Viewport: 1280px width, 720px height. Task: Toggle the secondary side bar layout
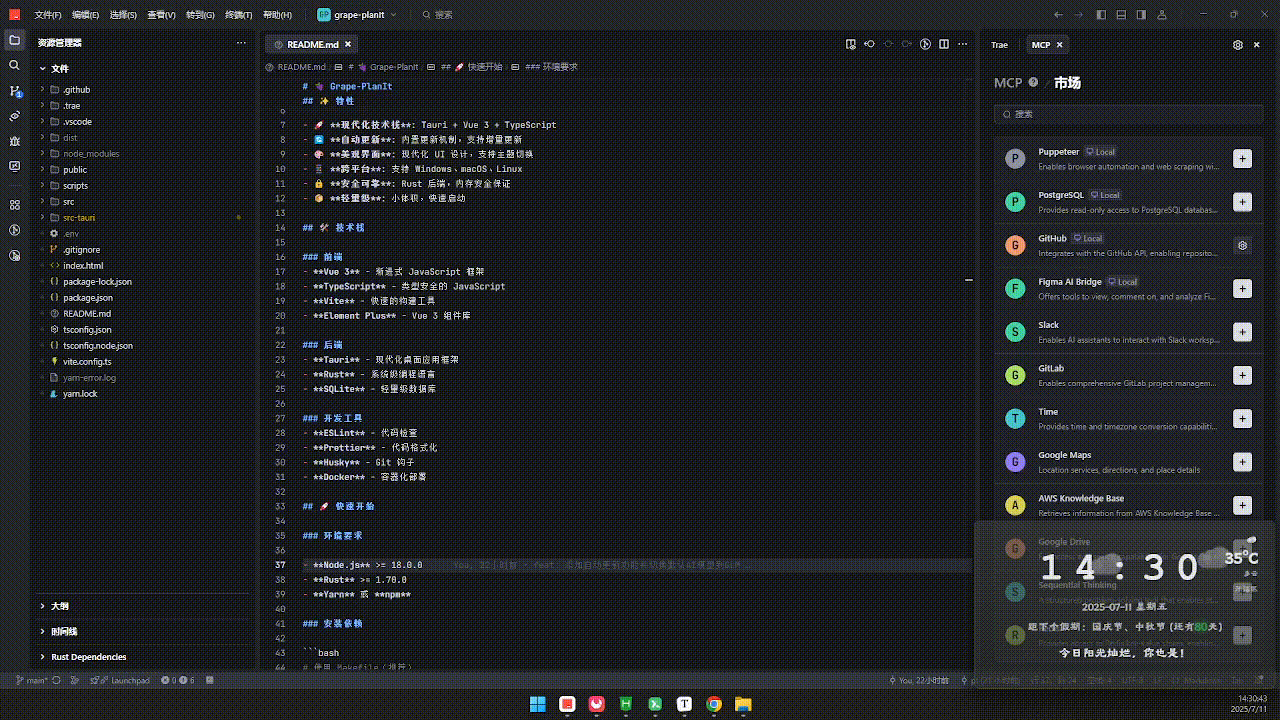[x=1143, y=15]
